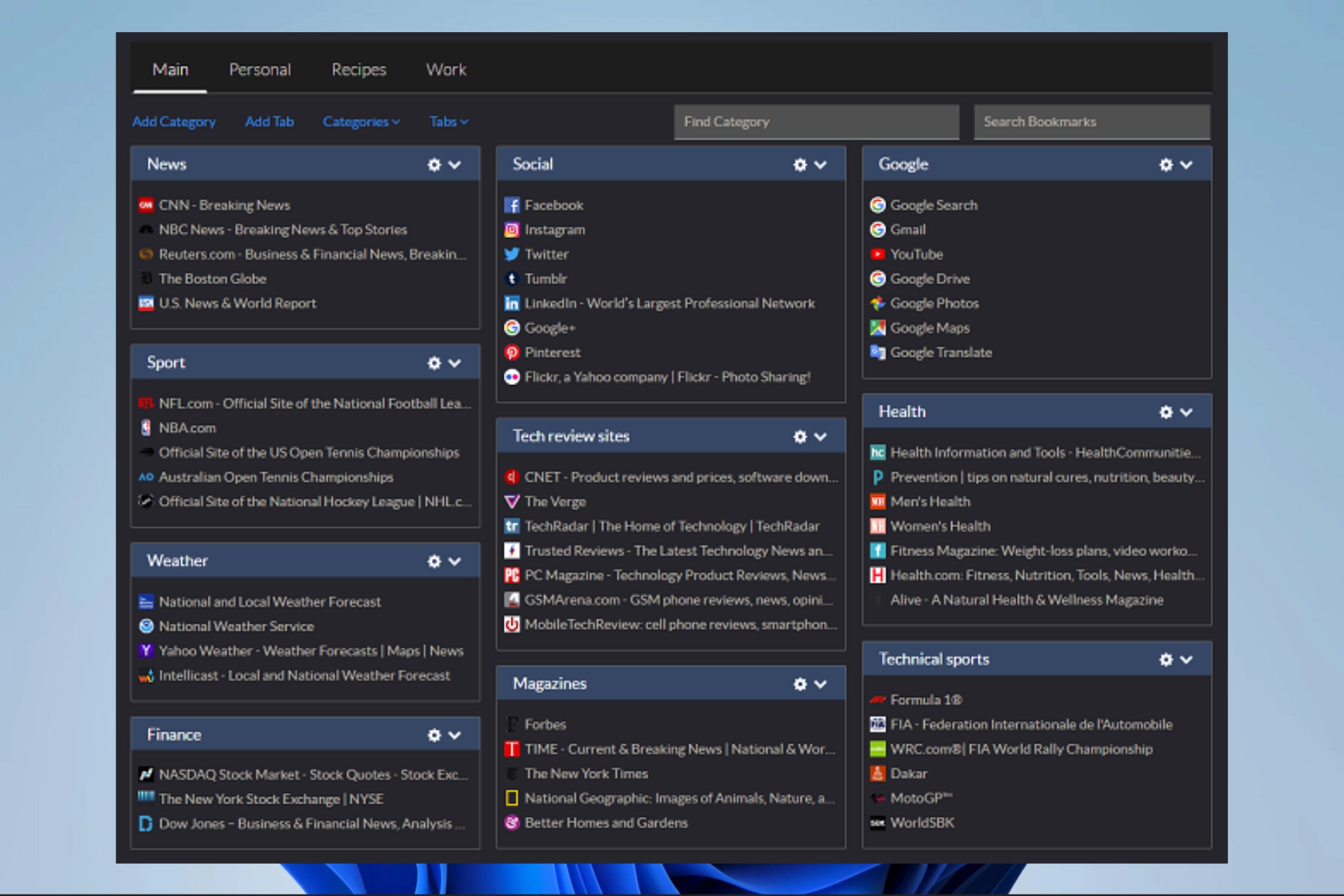
Task: Click the PC Magazine favicon
Action: (x=512, y=575)
